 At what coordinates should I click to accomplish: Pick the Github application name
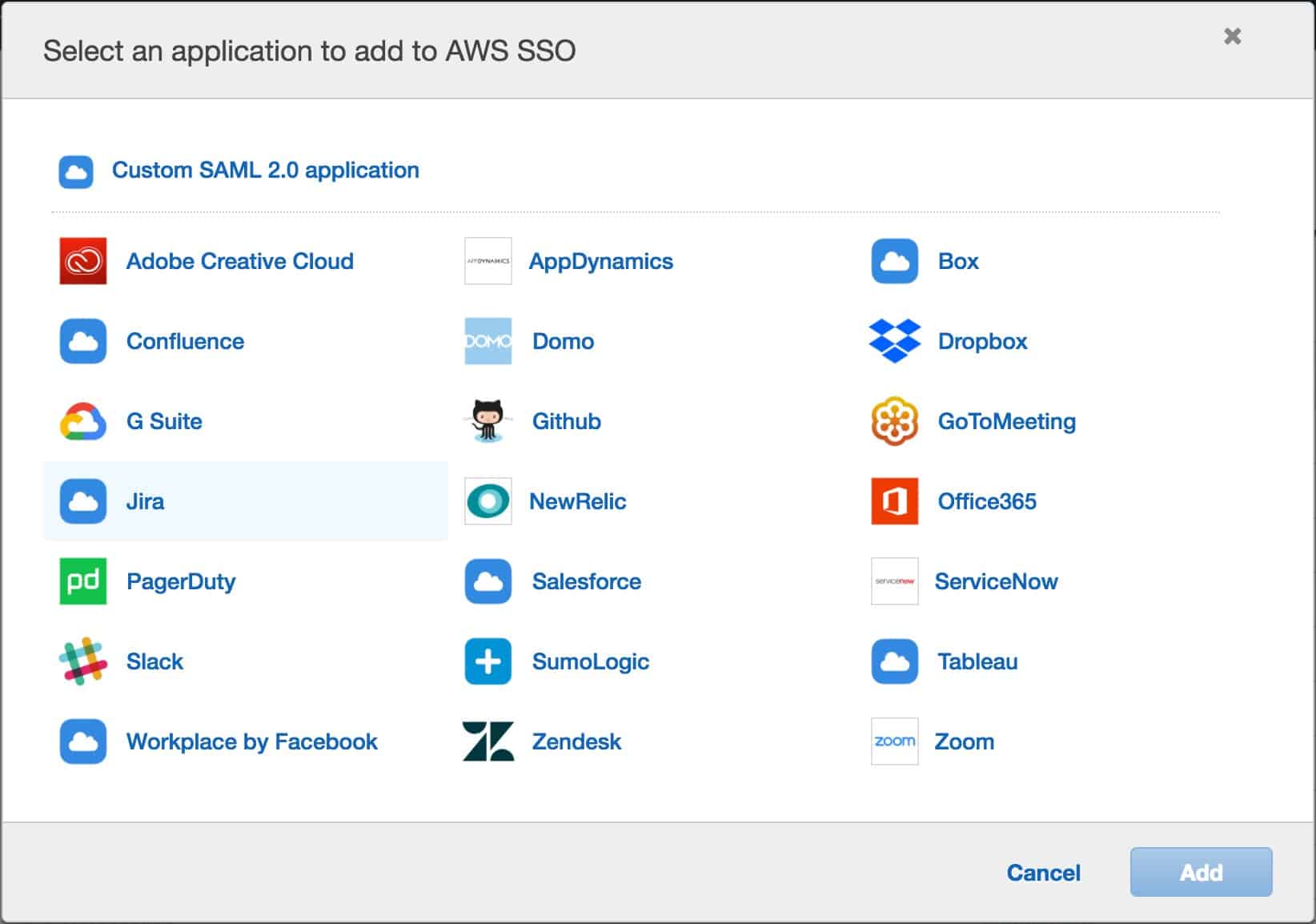point(567,421)
